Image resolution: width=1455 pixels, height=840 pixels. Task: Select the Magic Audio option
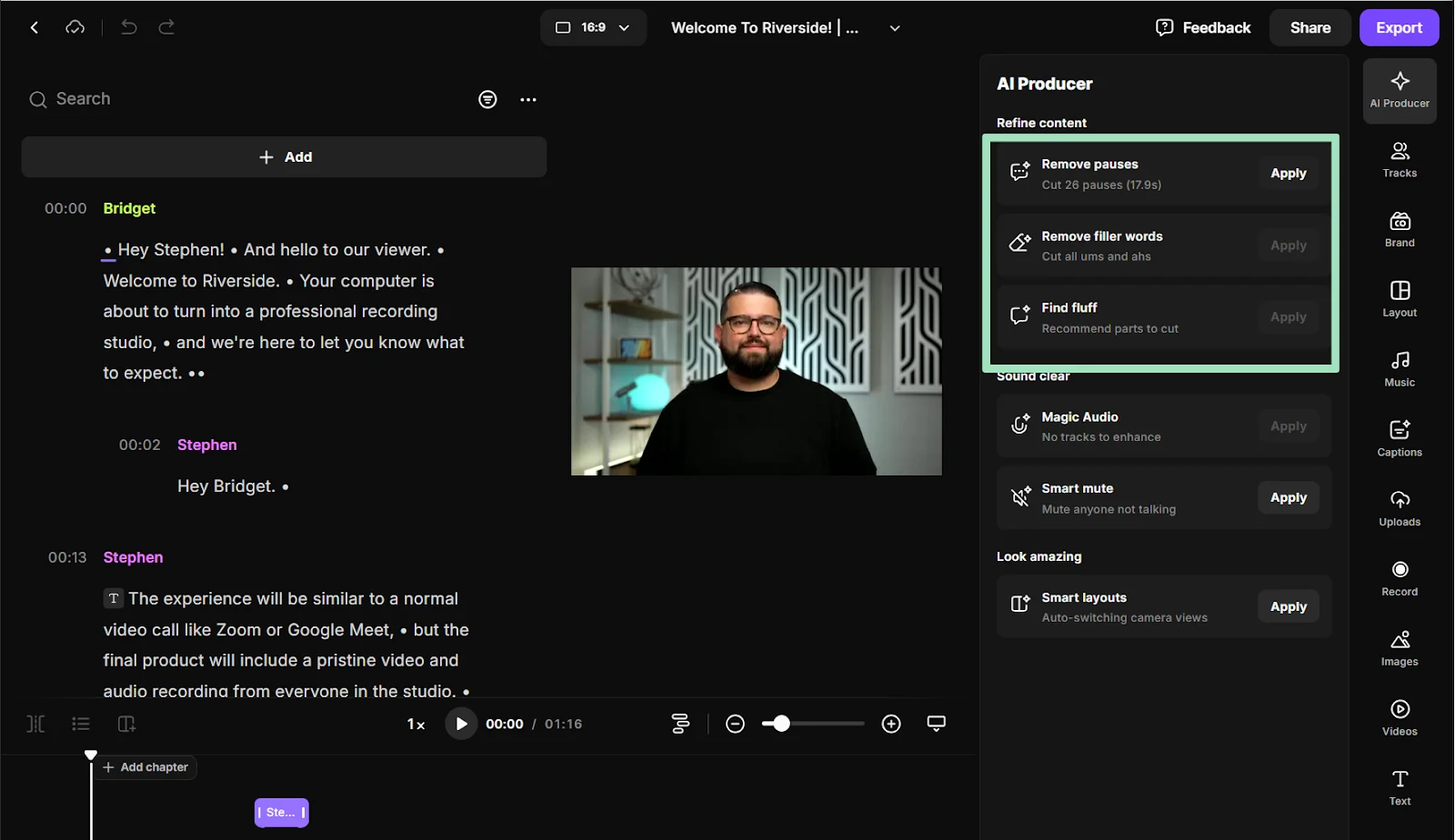[1164, 426]
